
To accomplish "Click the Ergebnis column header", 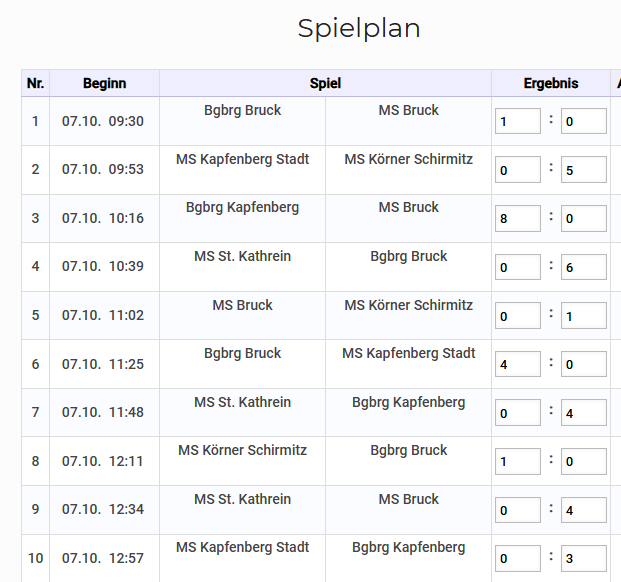I will 551,84.
